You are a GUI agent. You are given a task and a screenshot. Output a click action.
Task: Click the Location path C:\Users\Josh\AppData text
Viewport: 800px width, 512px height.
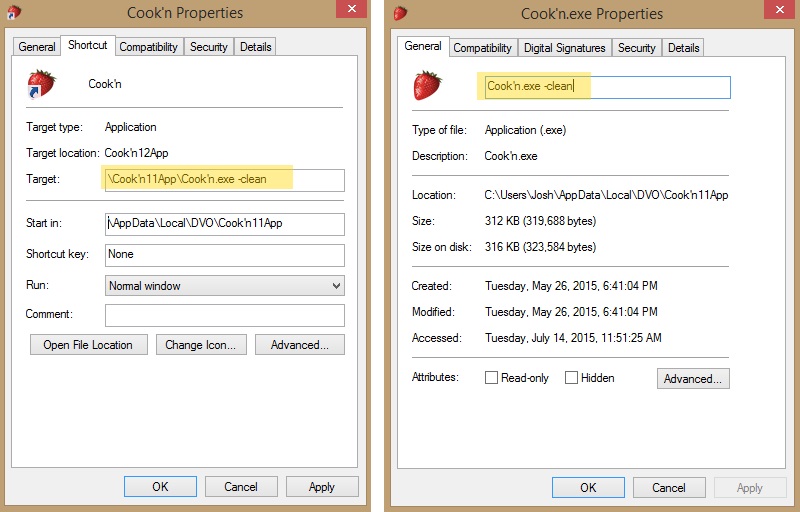click(606, 195)
